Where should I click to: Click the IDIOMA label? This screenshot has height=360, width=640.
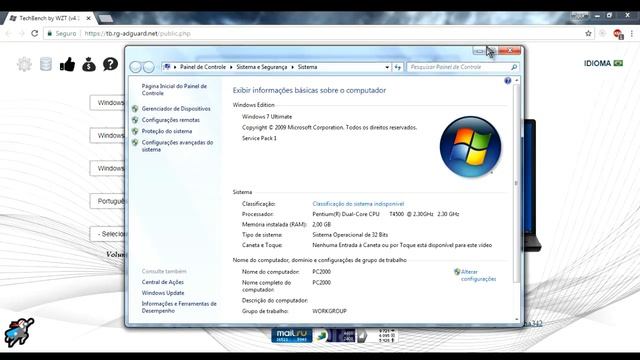(x=598, y=63)
